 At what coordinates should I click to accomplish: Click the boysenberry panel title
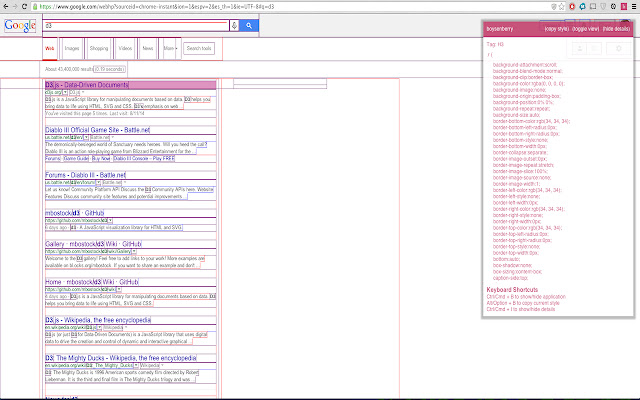click(500, 29)
